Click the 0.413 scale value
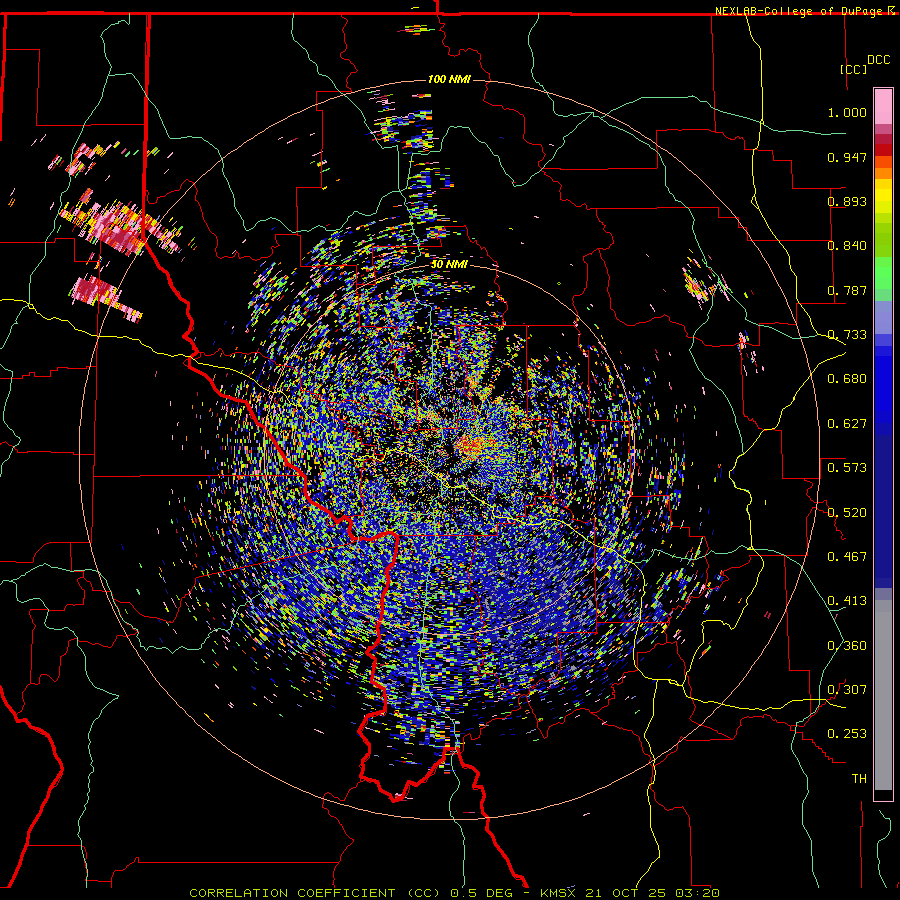This screenshot has height=900, width=900. tap(847, 601)
